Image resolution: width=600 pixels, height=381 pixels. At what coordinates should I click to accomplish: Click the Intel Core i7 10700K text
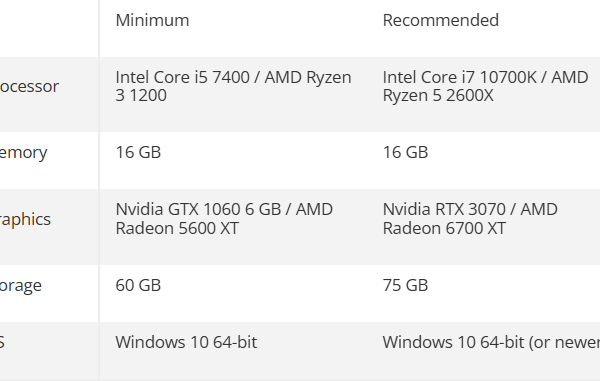pyautogui.click(x=460, y=77)
